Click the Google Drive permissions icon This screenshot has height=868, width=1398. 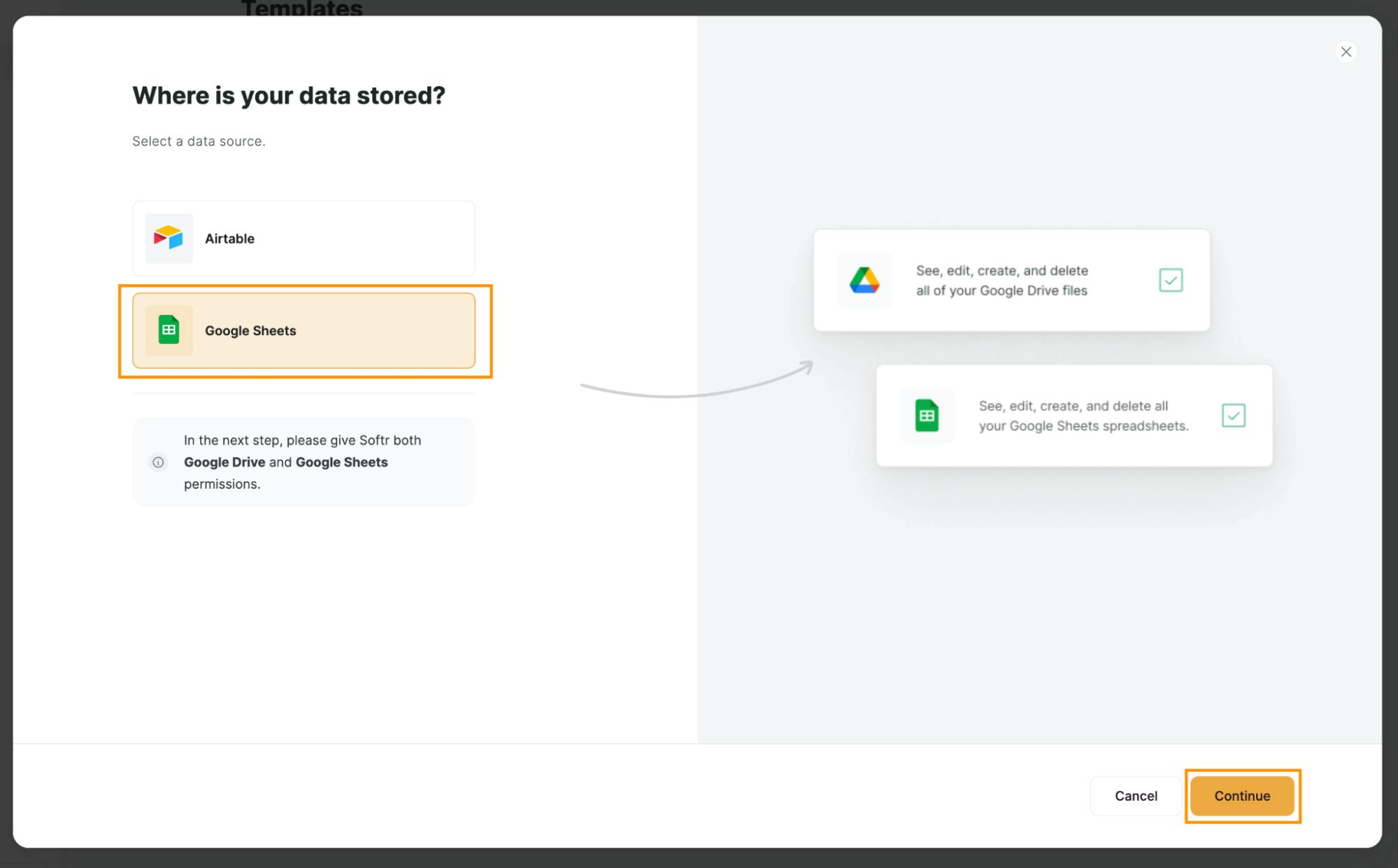(862, 280)
